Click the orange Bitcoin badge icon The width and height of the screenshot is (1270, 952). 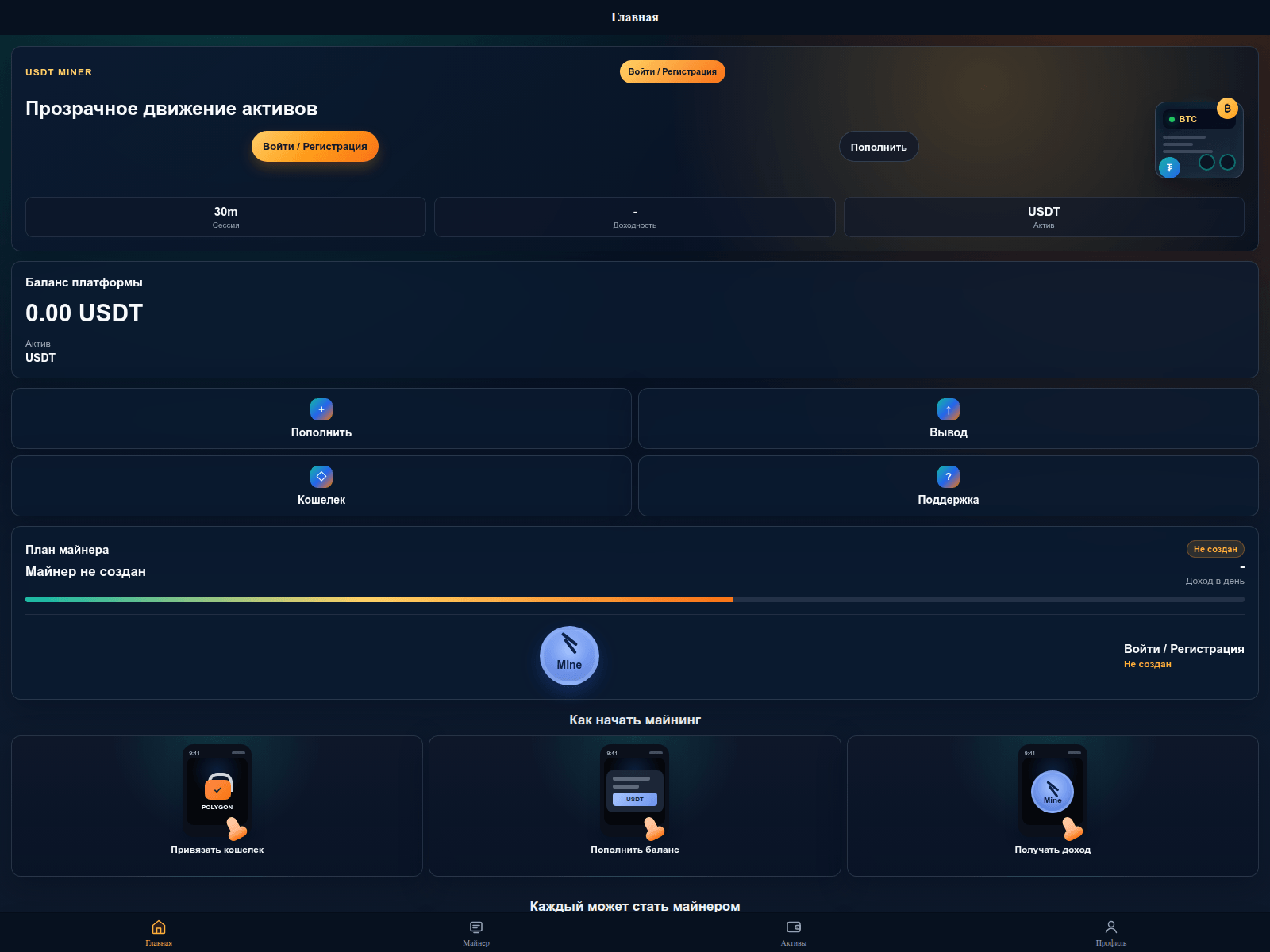(x=1227, y=109)
